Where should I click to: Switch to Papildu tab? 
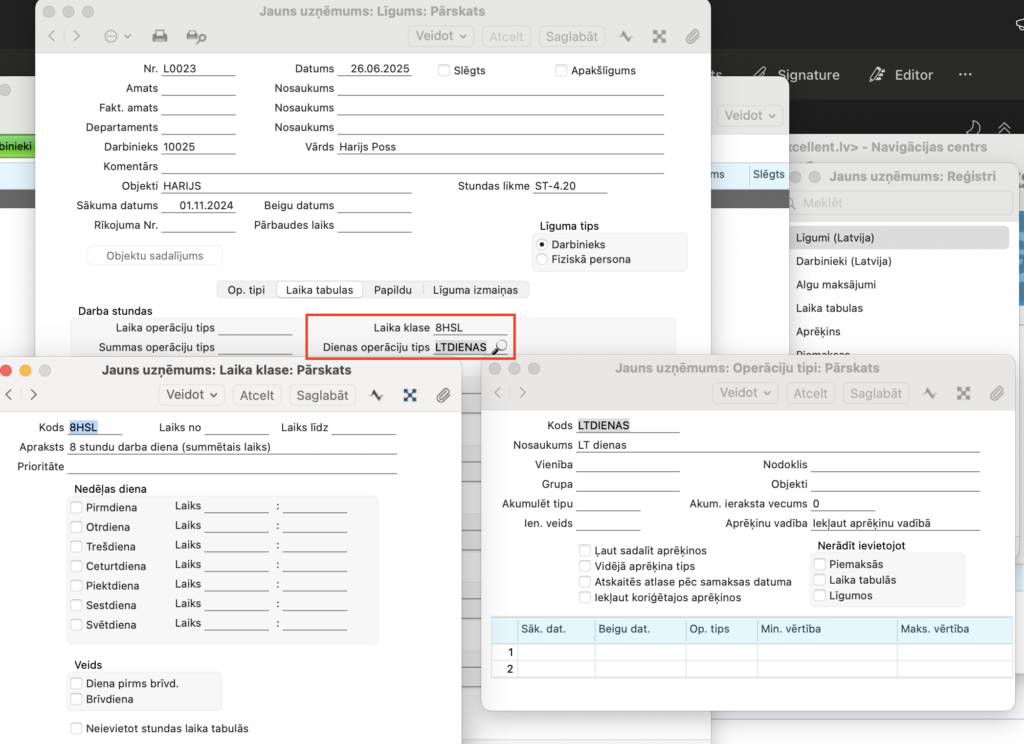point(392,290)
